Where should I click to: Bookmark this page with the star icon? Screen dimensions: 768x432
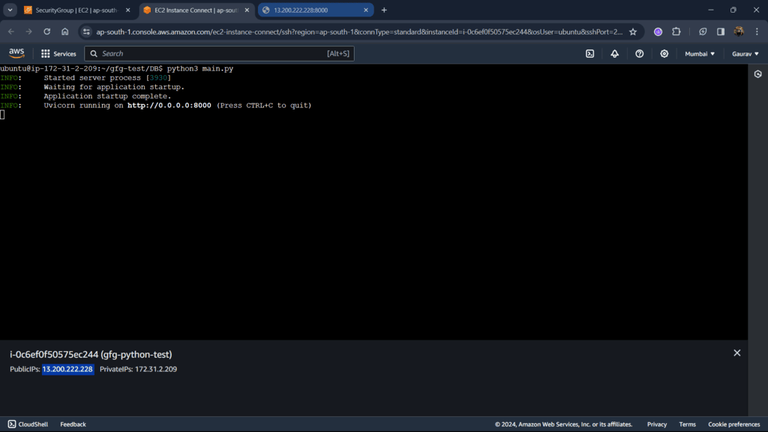click(633, 32)
